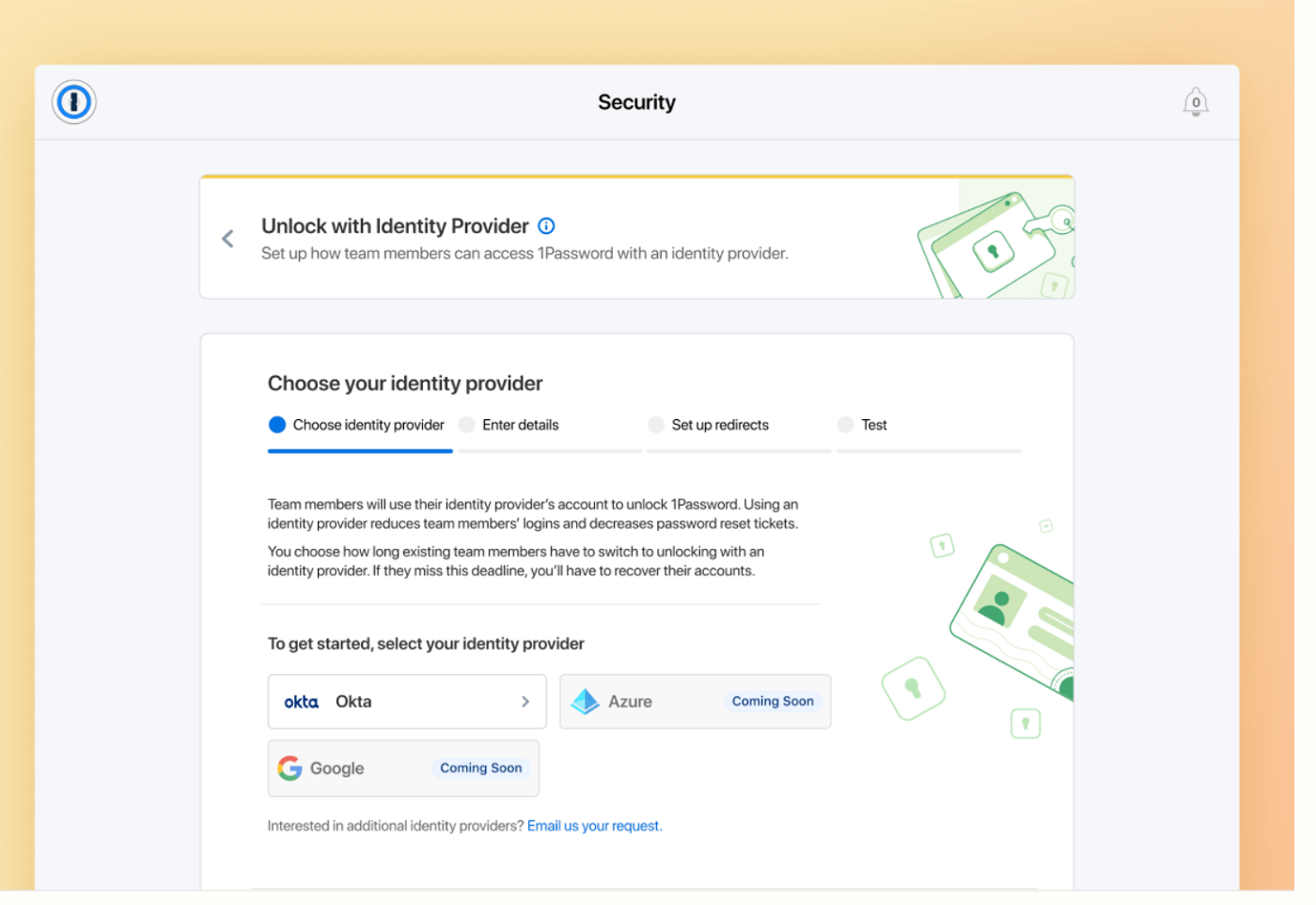Click the 1Password logo icon
Image resolution: width=1316 pixels, height=905 pixels.
74,102
